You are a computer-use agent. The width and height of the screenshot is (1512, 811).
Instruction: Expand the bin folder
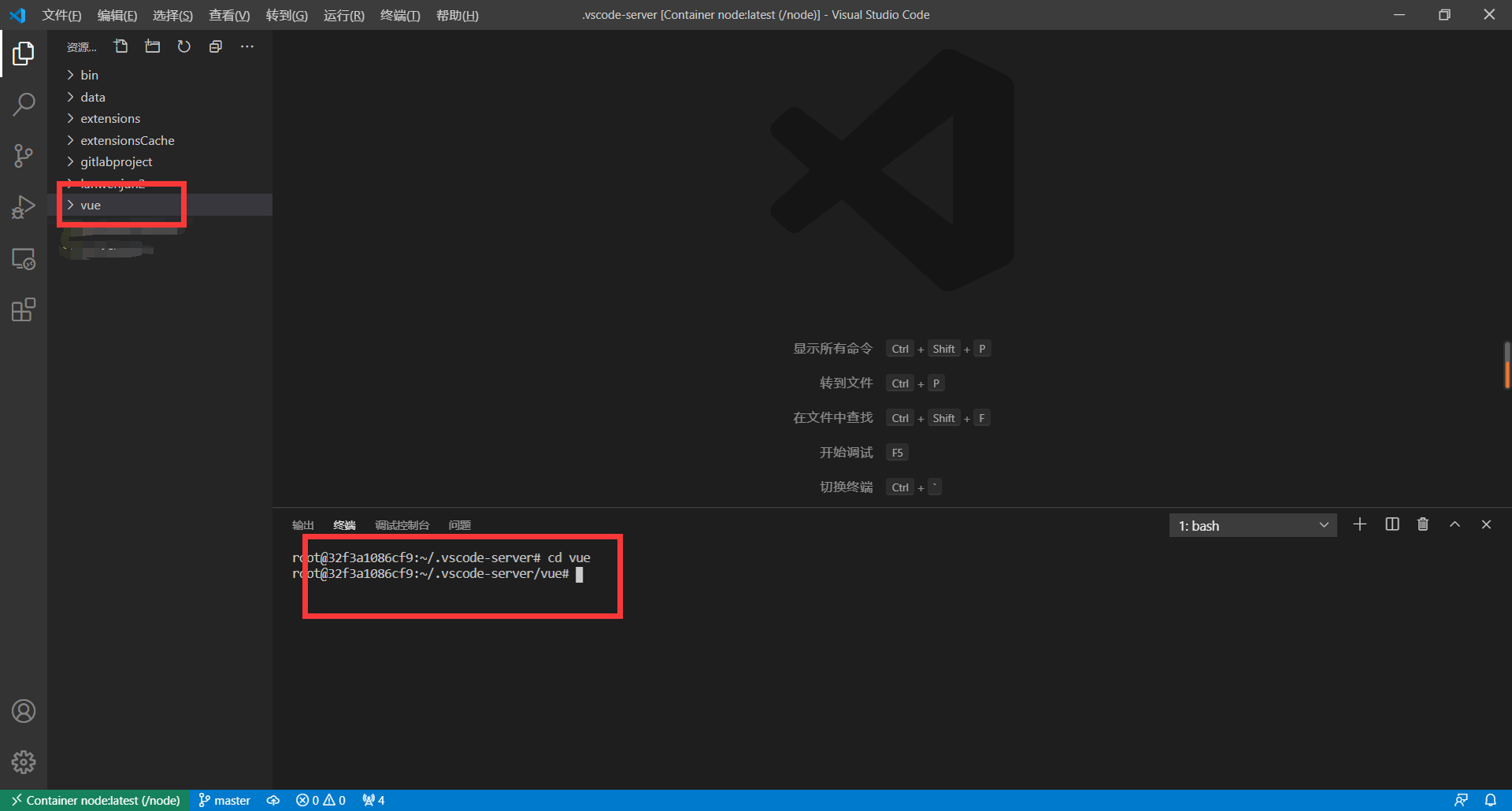160,75
